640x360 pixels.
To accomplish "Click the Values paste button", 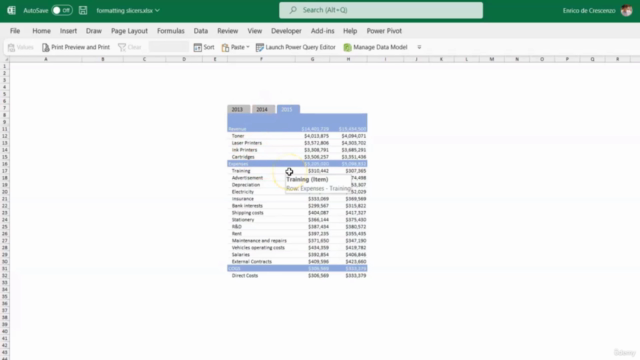I will point(20,47).
